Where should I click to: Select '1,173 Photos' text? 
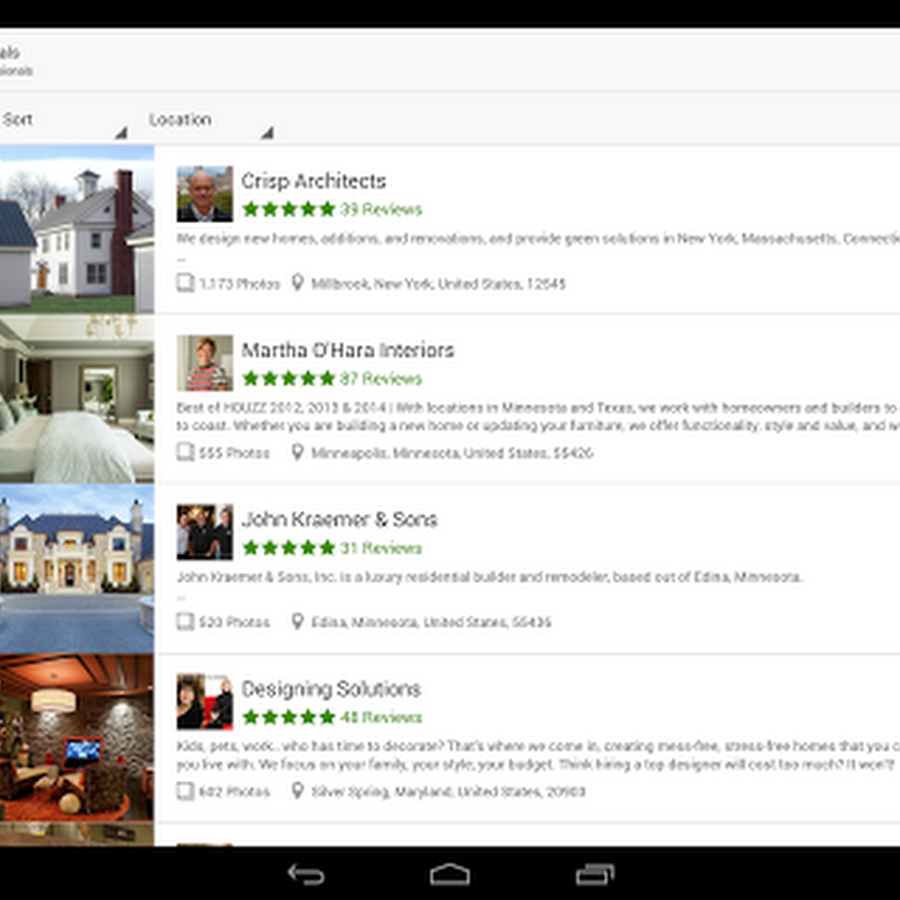tap(239, 284)
